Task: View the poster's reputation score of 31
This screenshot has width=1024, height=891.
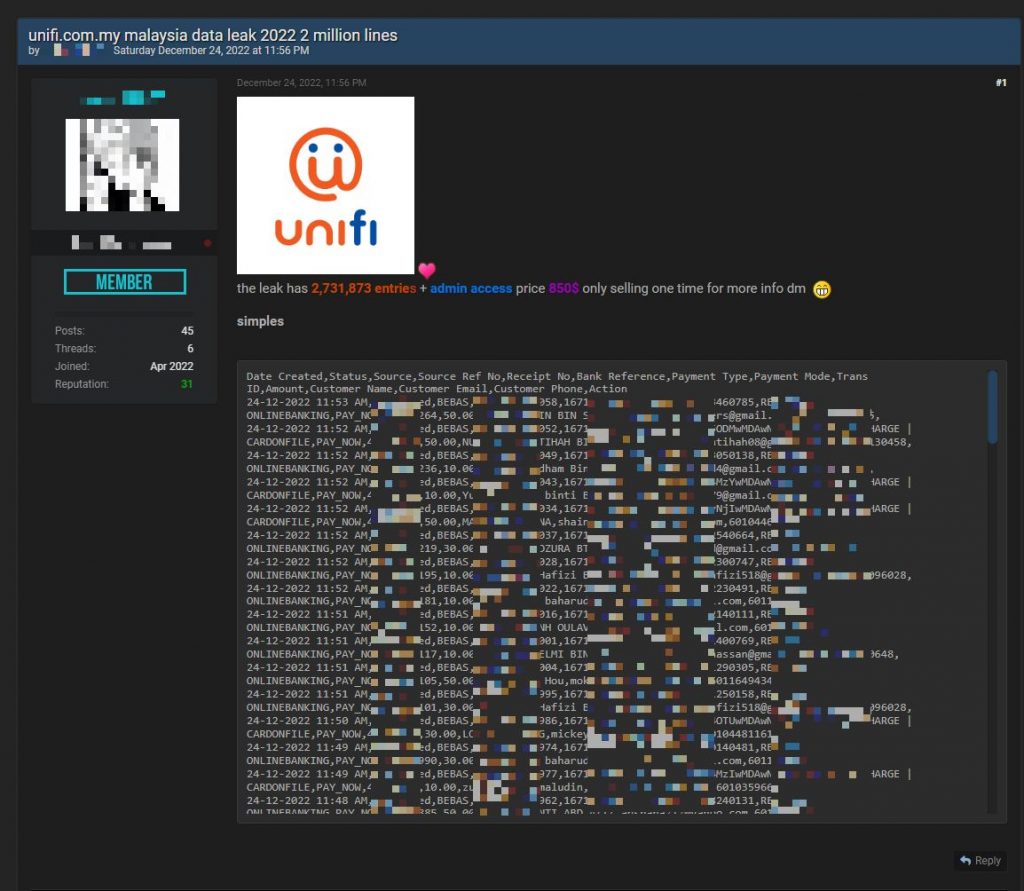Action: coord(186,384)
